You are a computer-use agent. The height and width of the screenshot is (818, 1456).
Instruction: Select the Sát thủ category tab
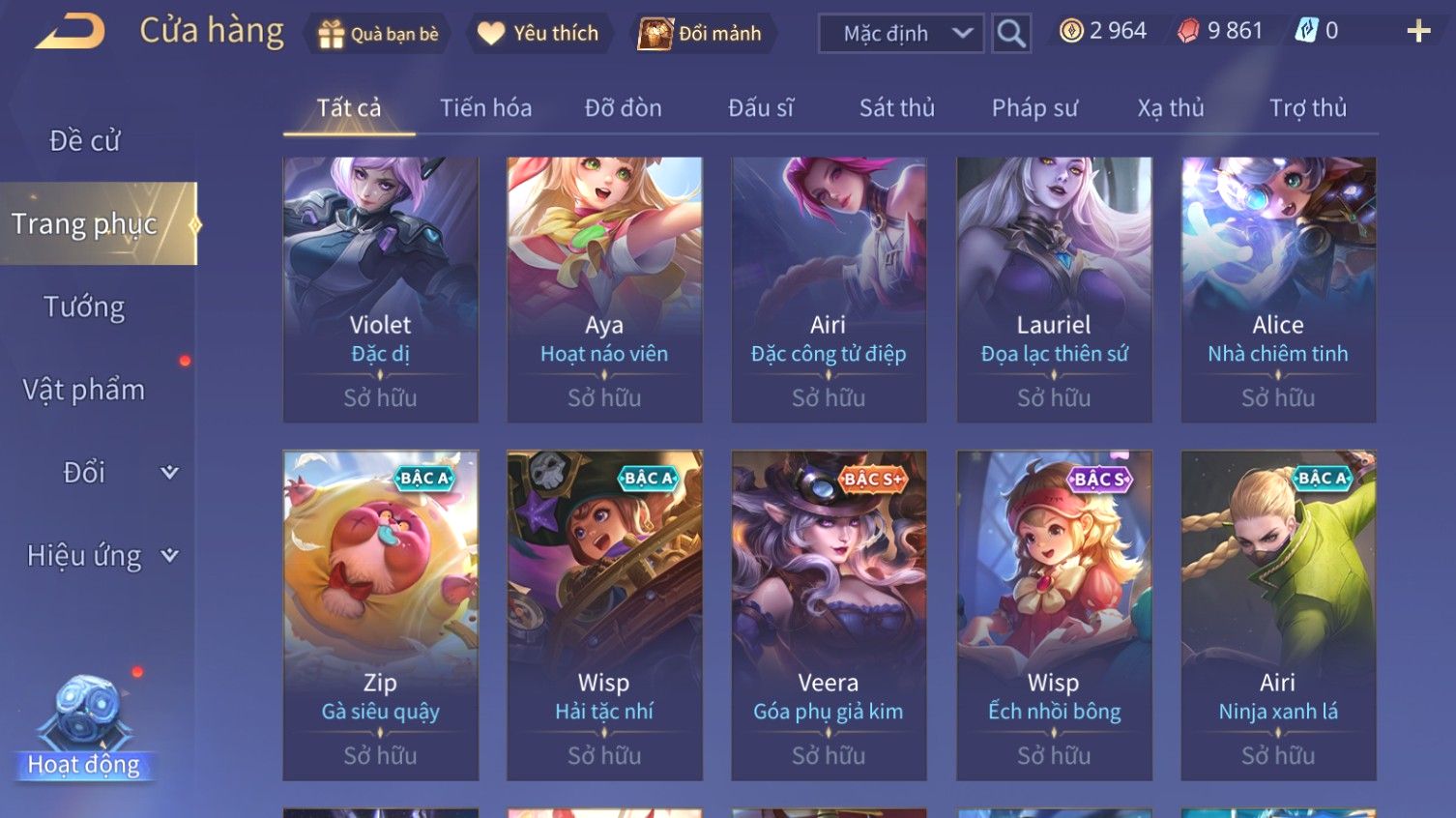(x=897, y=108)
